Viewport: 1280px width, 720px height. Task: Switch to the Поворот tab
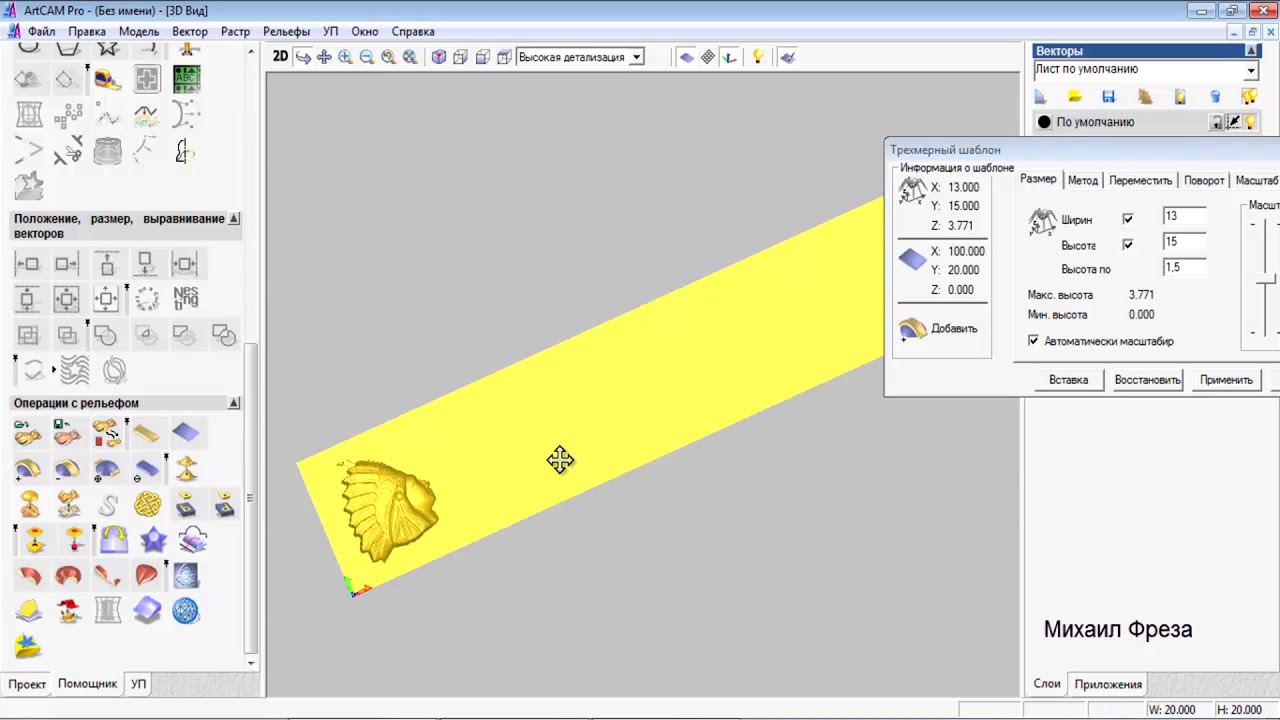tap(1204, 181)
